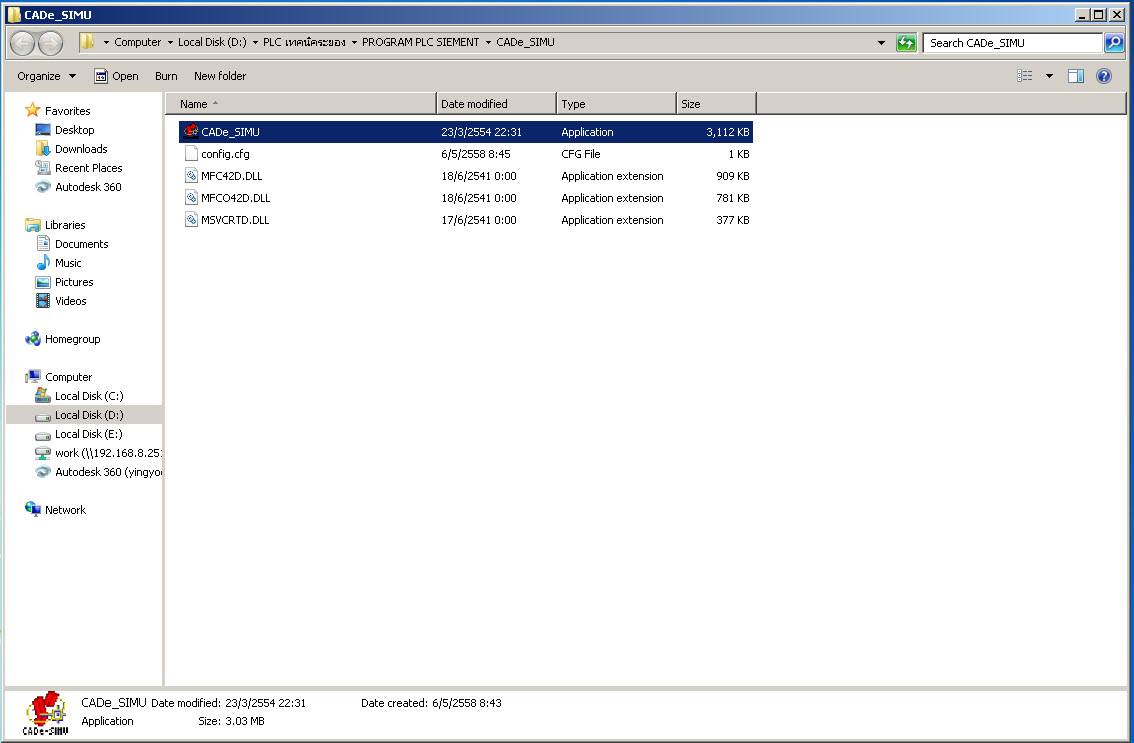Click the Favorites star icon
The height and width of the screenshot is (743, 1134).
(x=33, y=110)
